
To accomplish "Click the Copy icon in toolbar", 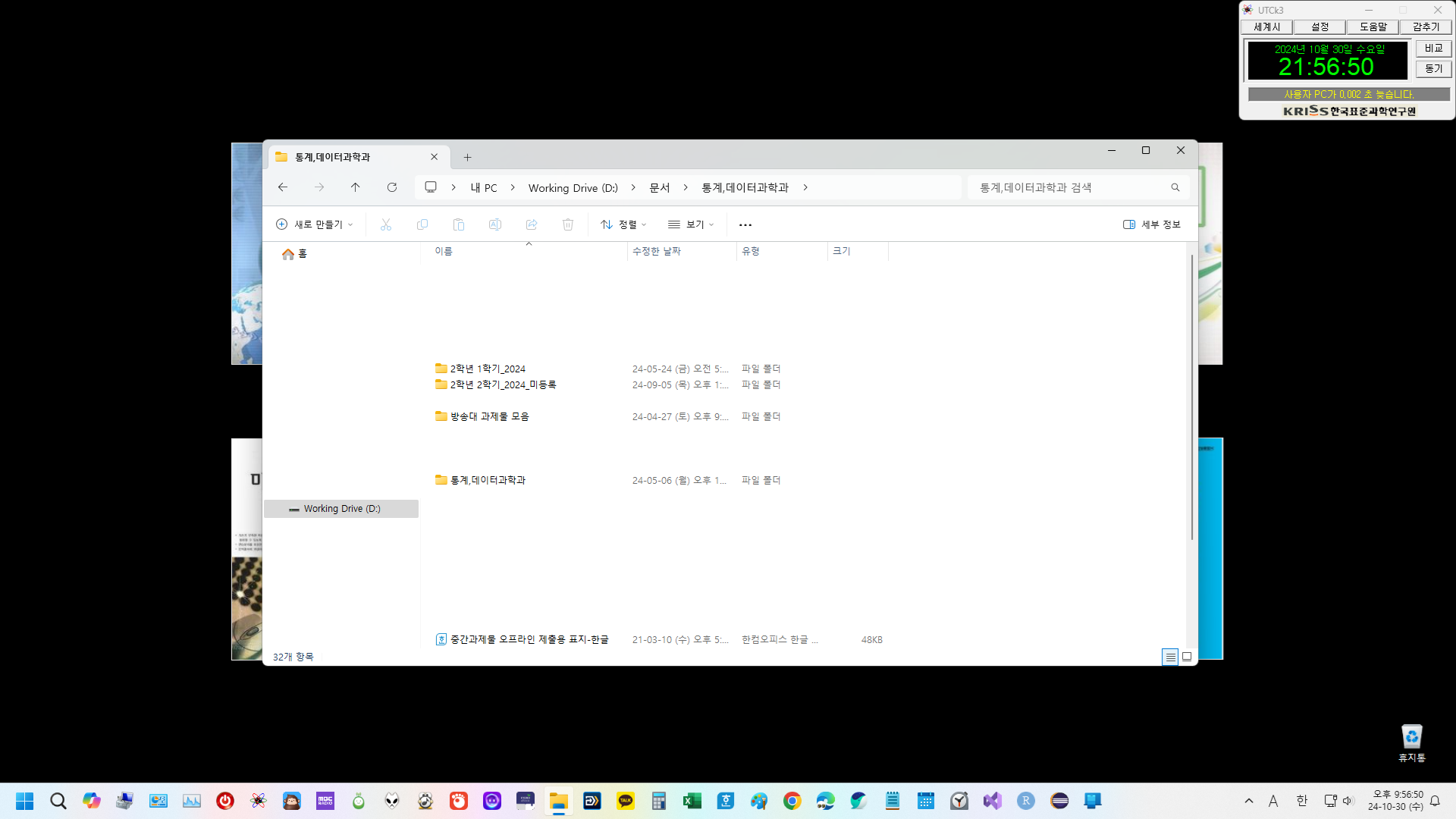I will (422, 224).
